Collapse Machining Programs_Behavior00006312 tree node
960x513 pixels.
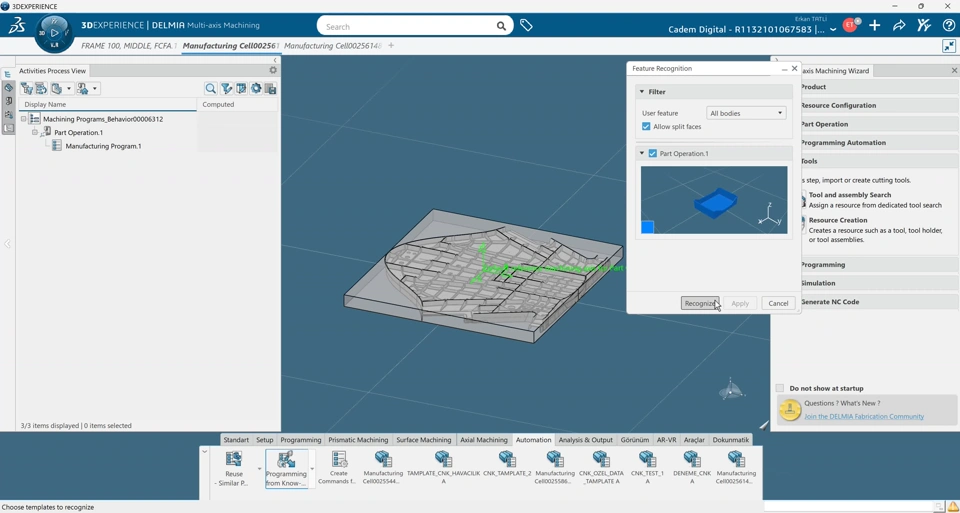coord(24,119)
